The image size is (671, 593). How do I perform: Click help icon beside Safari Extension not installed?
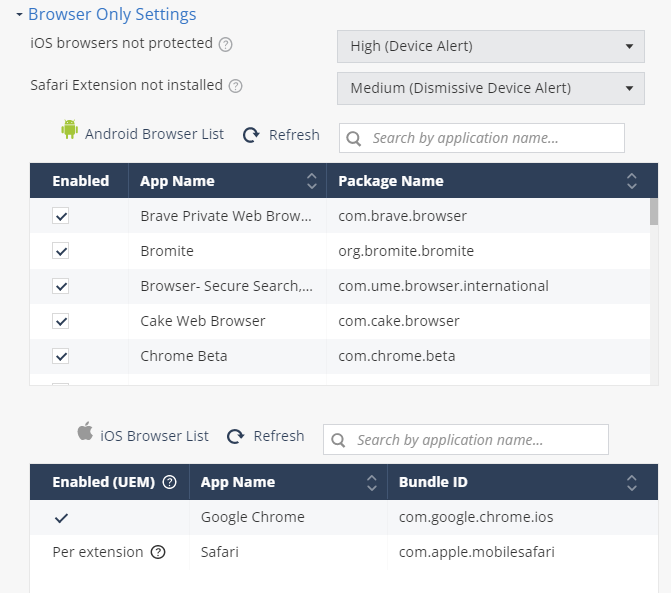(x=235, y=86)
